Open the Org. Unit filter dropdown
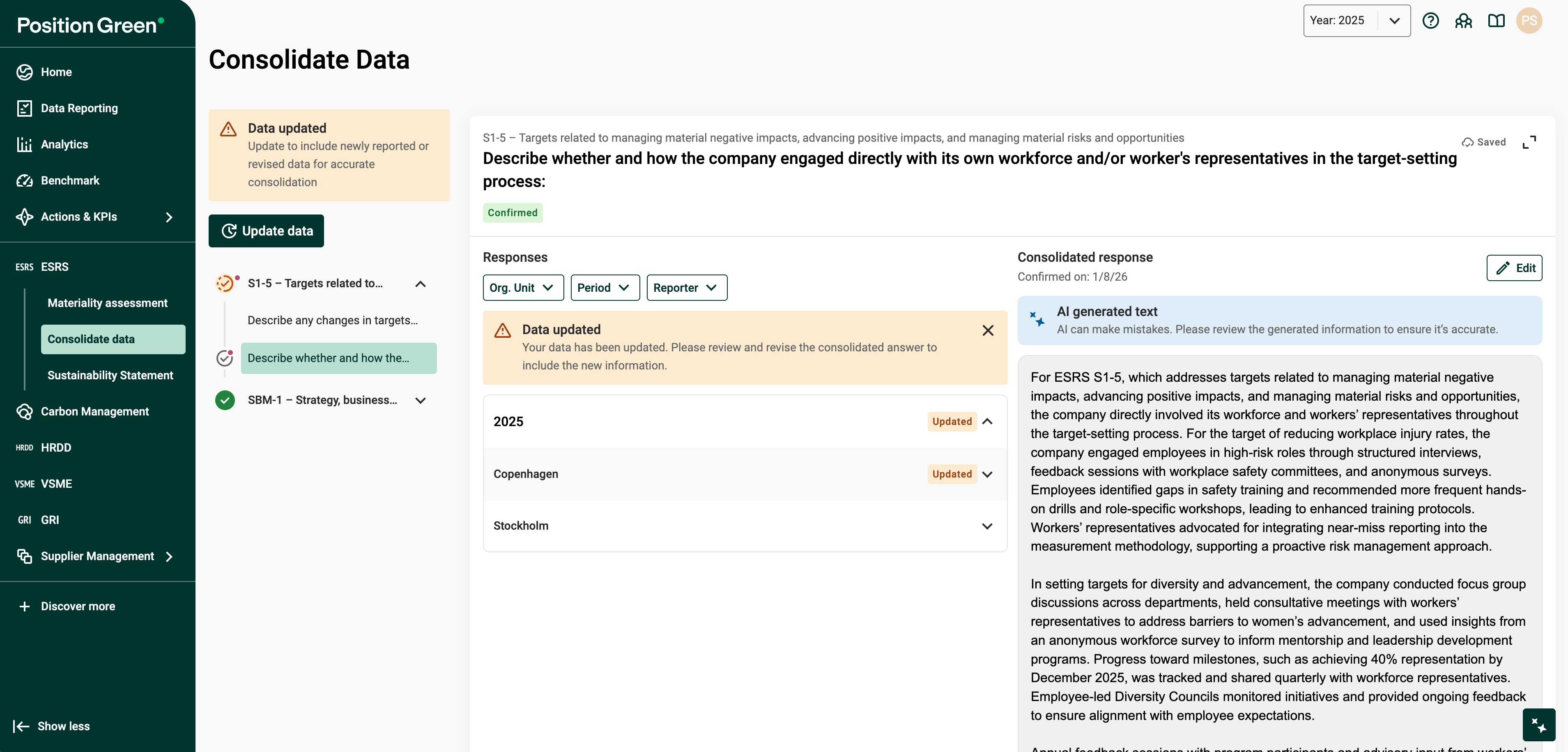The image size is (1568, 752). 523,287
